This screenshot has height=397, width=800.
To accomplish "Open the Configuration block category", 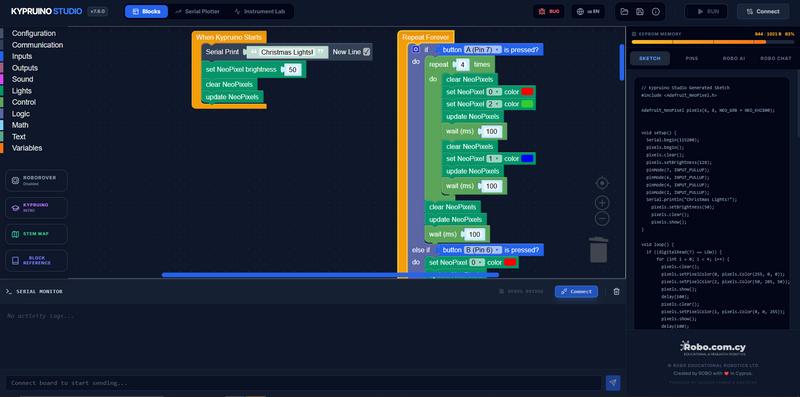I will click(x=34, y=33).
